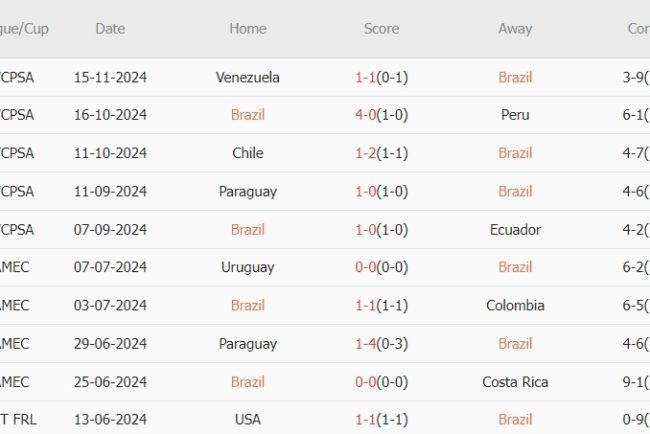This screenshot has height=434, width=650.
Task: Click the 13-06-2024 match date
Action: [x=110, y=419]
